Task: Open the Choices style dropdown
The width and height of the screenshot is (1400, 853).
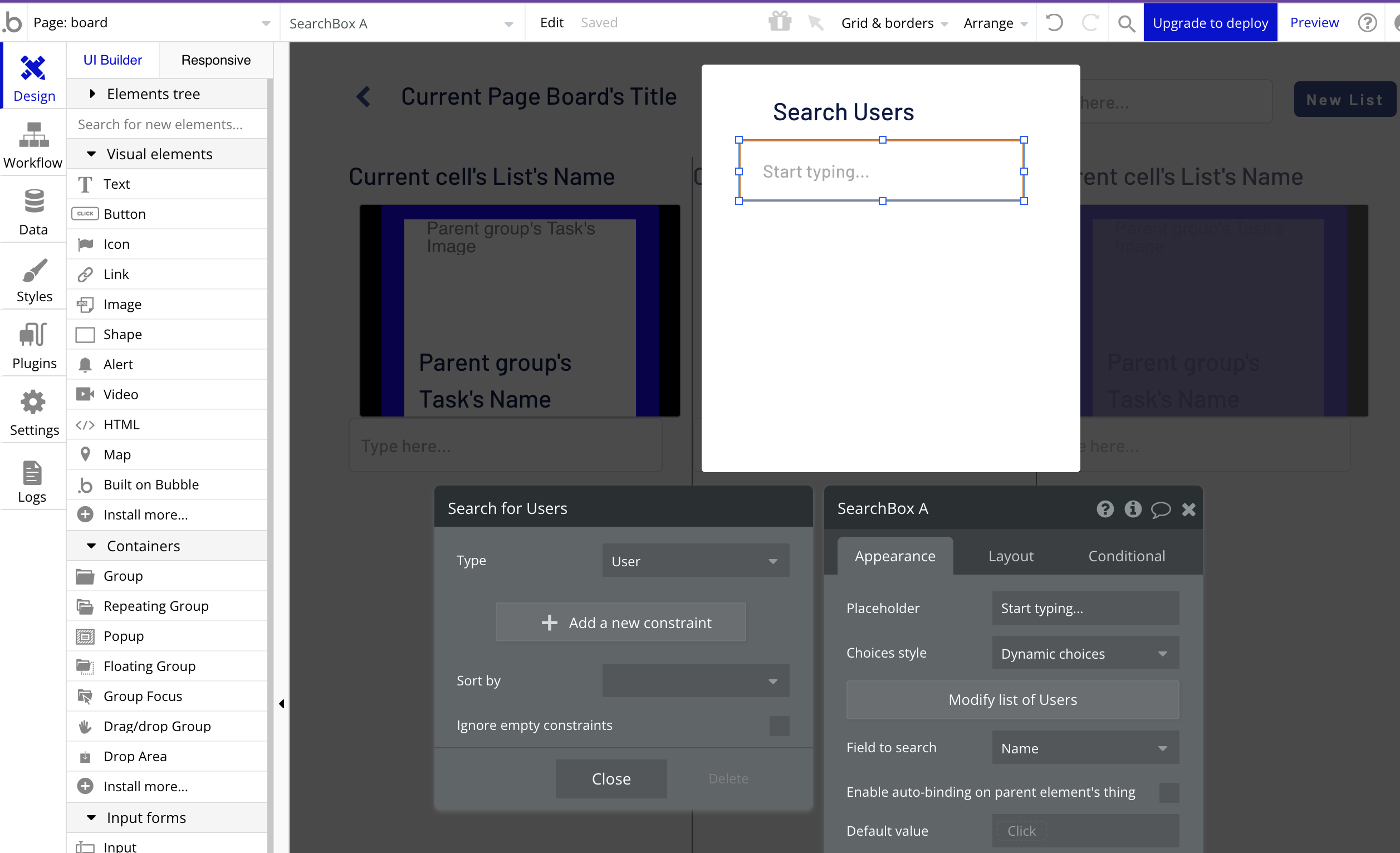Action: [x=1085, y=654]
